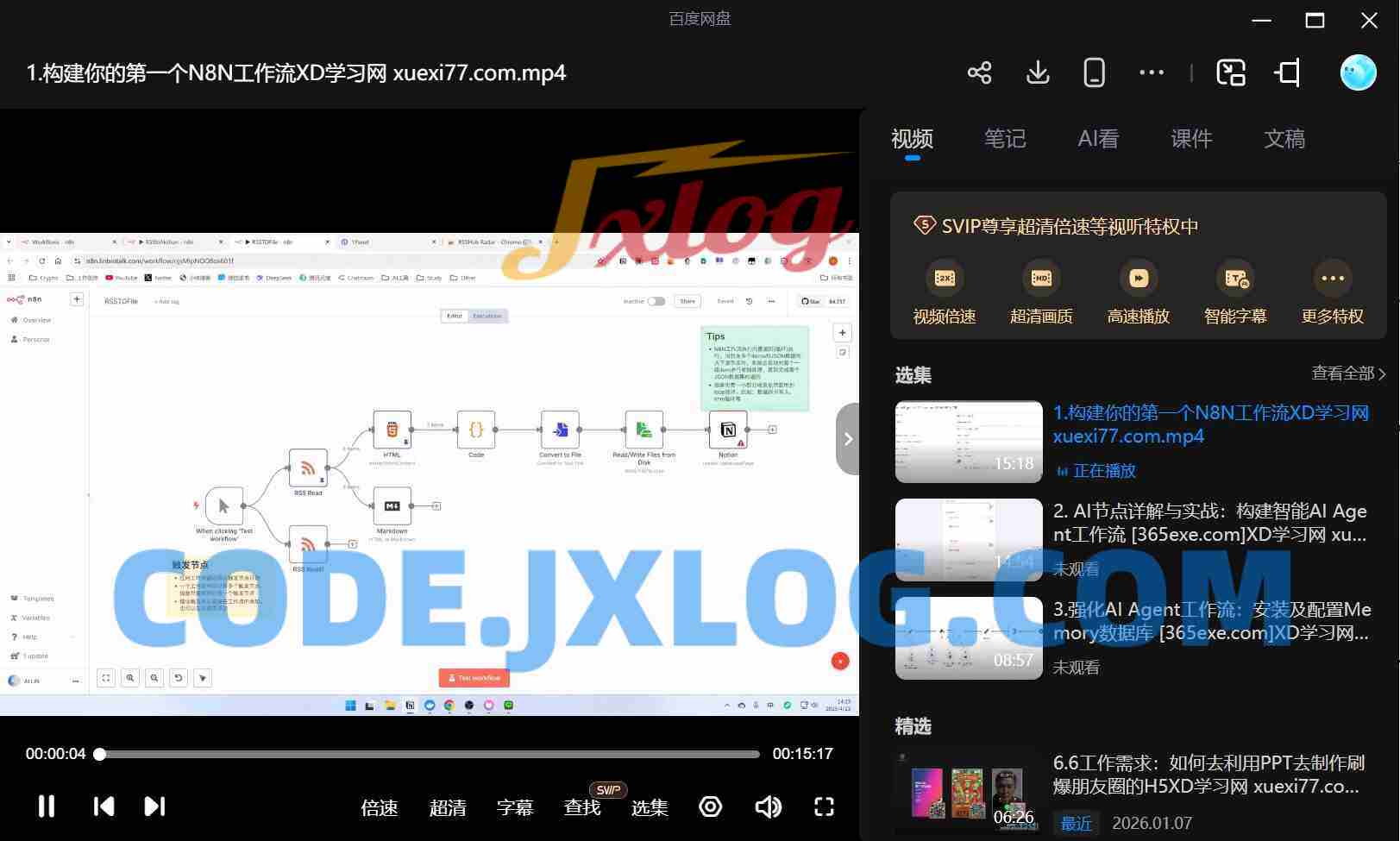This screenshot has height=841, width=1400.
Task: Click the 1.构建你的第一个N8N工作流 episode title
Action: click(x=1211, y=424)
